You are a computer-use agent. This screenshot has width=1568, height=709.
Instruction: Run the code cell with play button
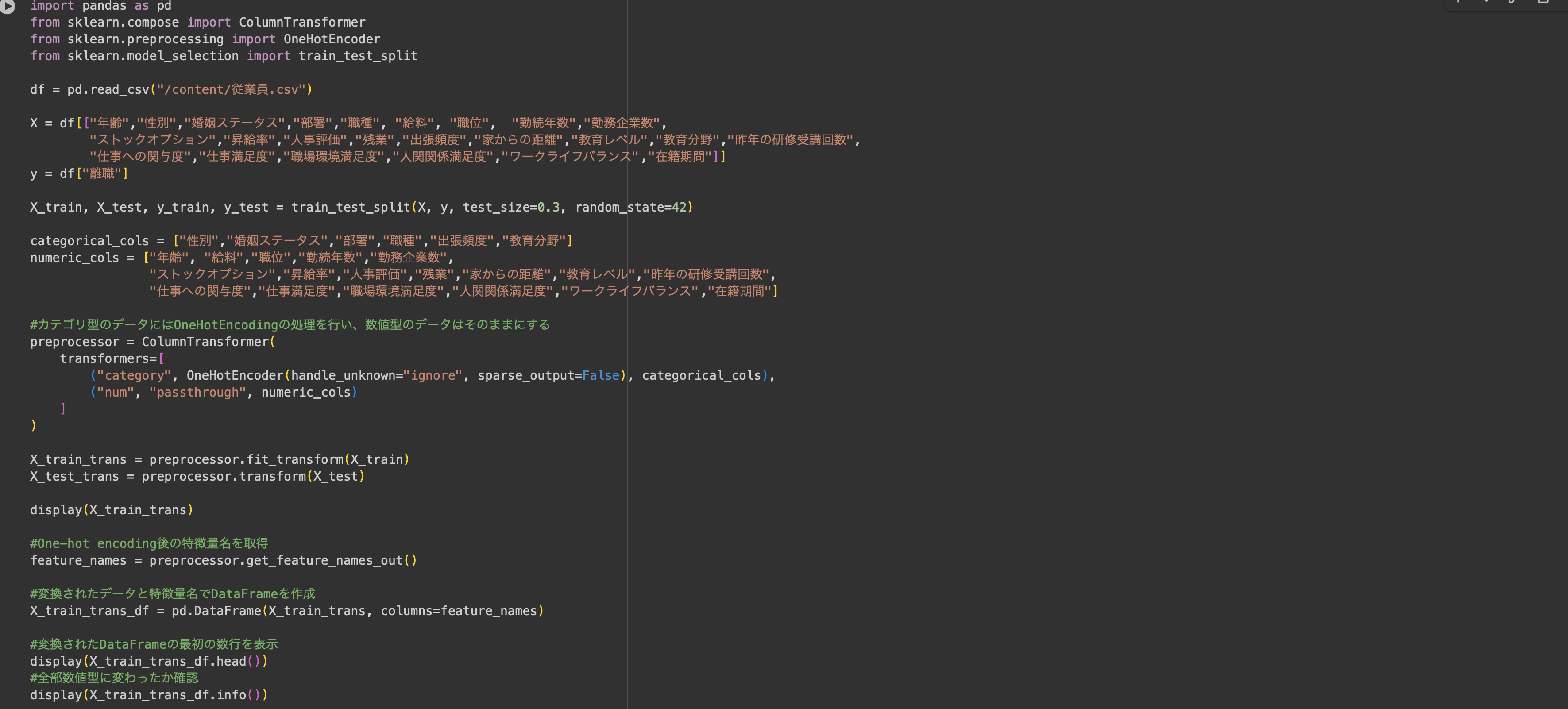click(x=7, y=6)
